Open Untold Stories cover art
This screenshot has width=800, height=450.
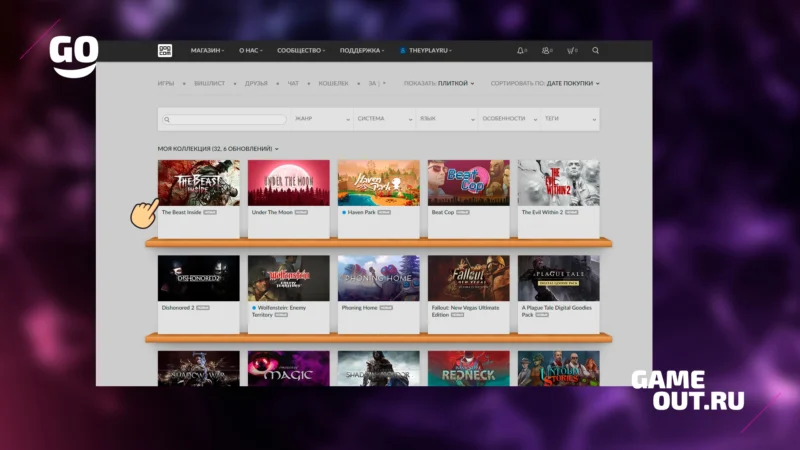click(559, 368)
